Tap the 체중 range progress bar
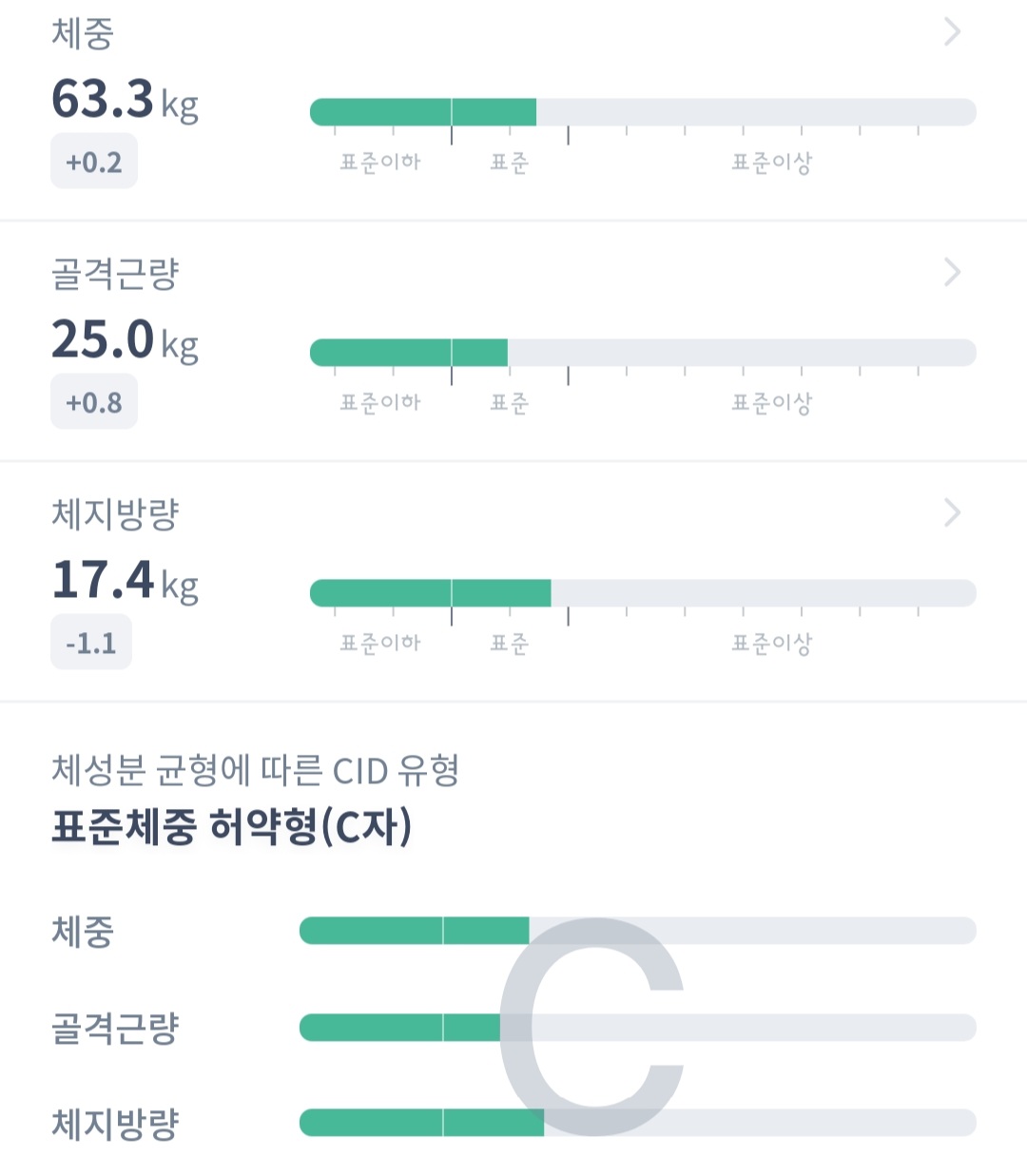 click(x=643, y=112)
